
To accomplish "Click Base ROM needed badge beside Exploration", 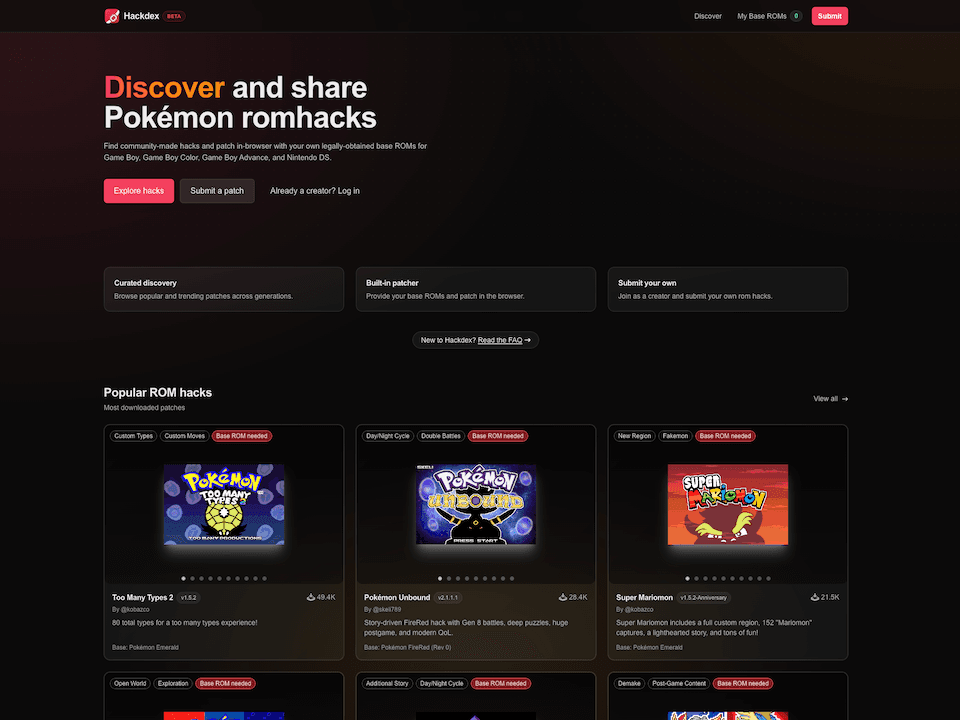I will click(226, 683).
